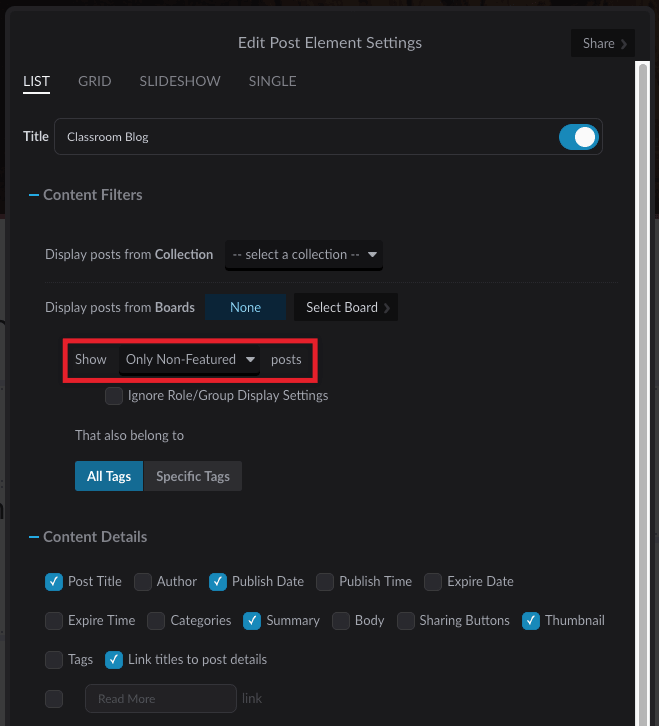Toggle the Title visibility switch
Screen dimensions: 659x726
[578, 137]
